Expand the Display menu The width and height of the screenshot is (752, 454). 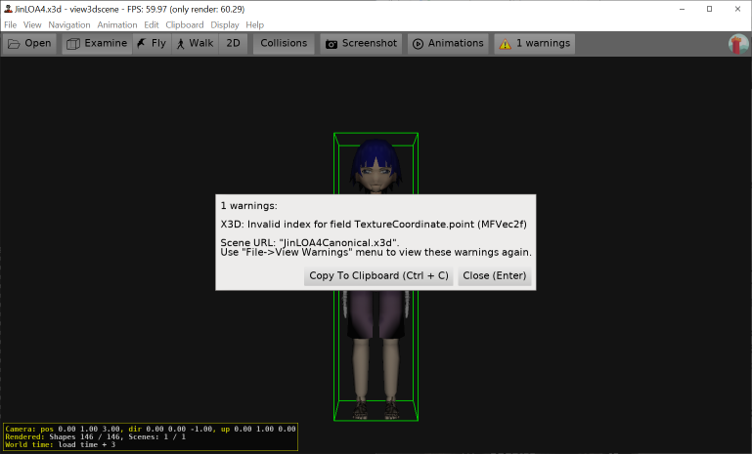click(x=224, y=24)
